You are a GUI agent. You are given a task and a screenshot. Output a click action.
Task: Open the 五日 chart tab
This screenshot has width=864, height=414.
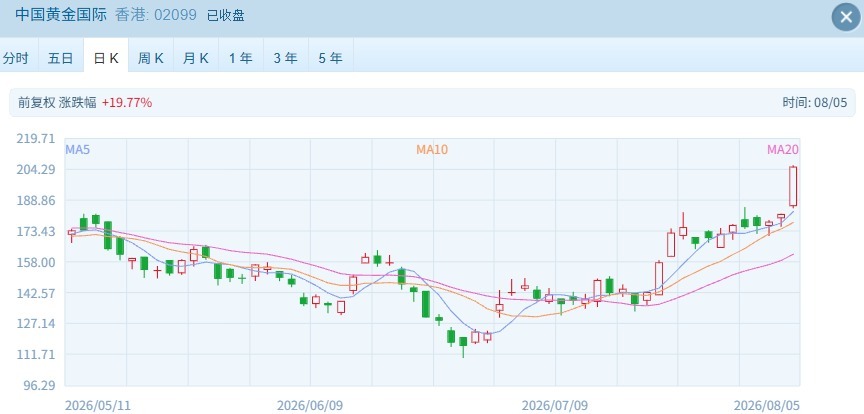pyautogui.click(x=61, y=58)
